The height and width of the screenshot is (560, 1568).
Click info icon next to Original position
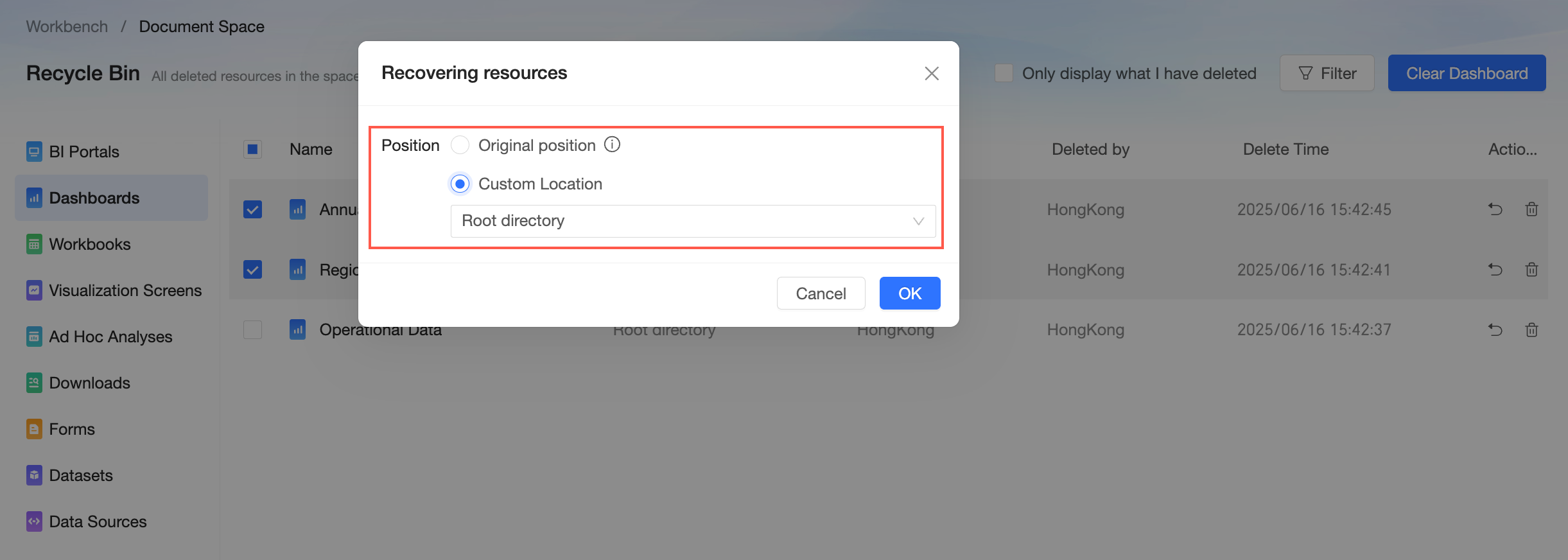613,144
